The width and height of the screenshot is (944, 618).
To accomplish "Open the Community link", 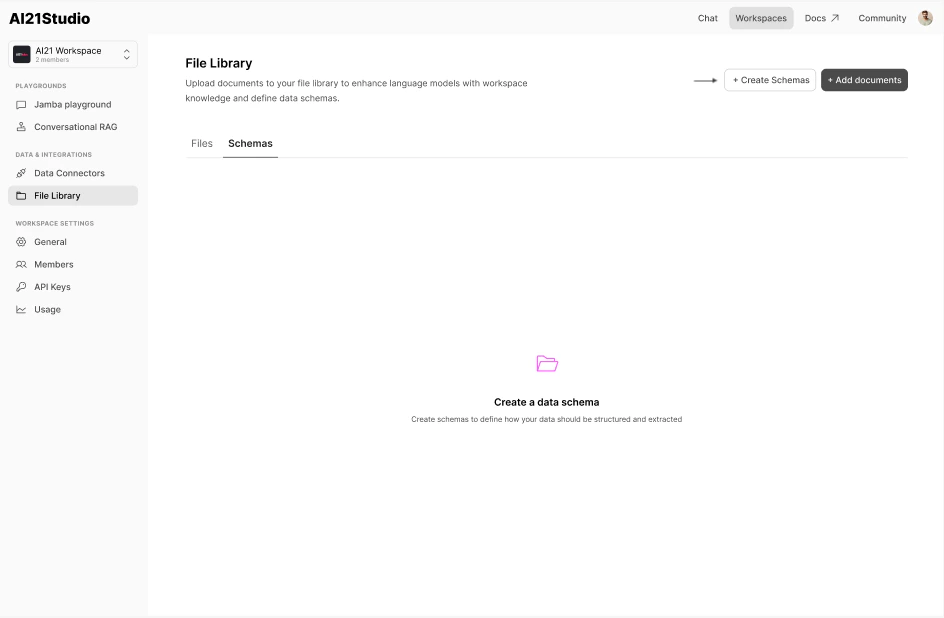I will click(880, 17).
